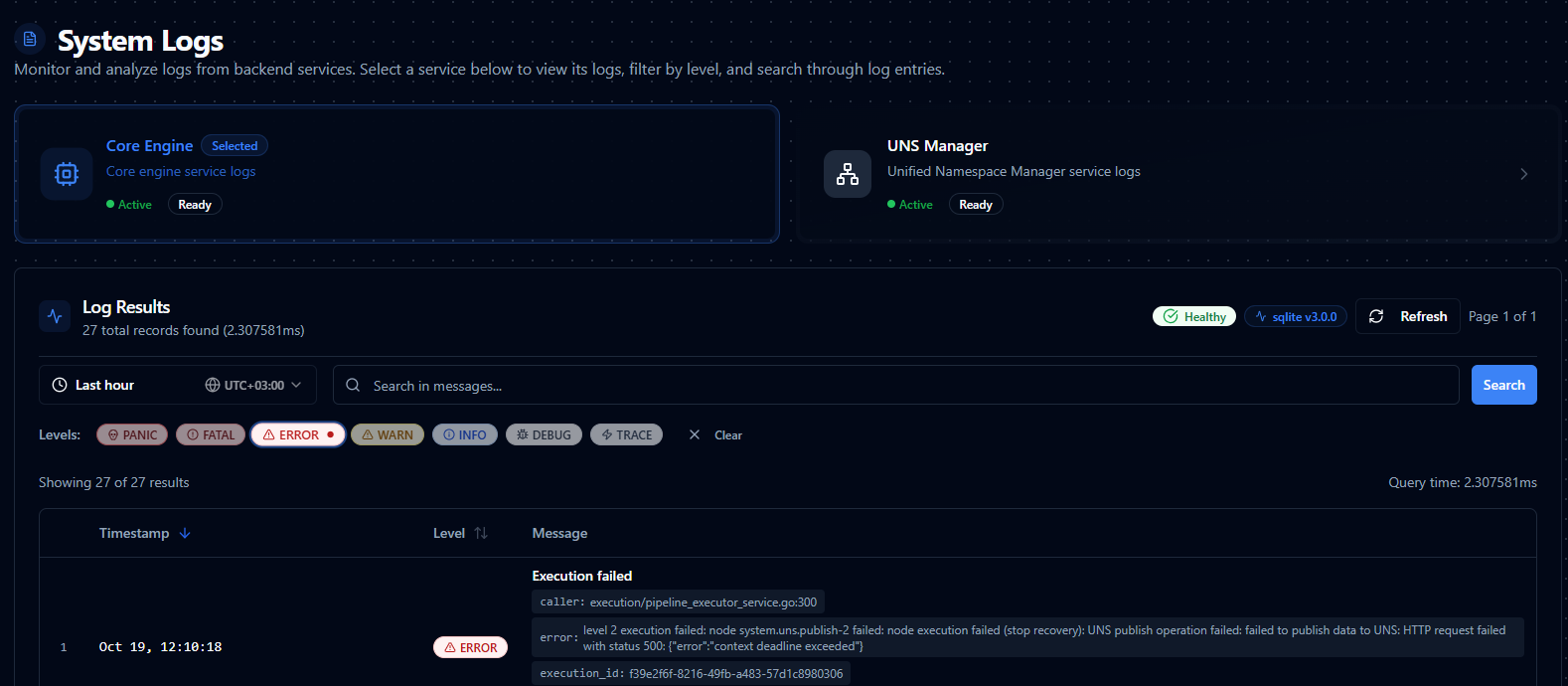Click the Ready badge on UNS Manager

(x=976, y=204)
